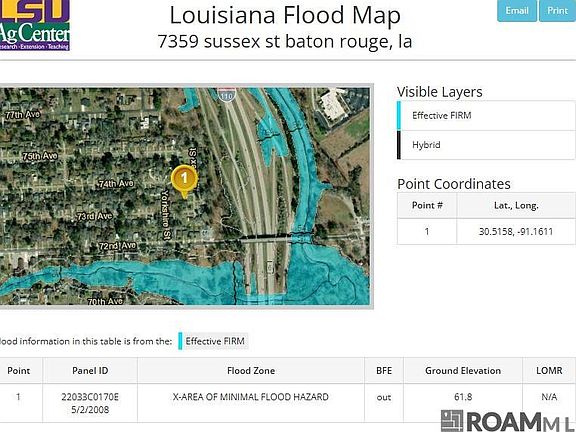The image size is (576, 432).
Task: Click the LSU AgCenter logo
Action: pos(35,25)
